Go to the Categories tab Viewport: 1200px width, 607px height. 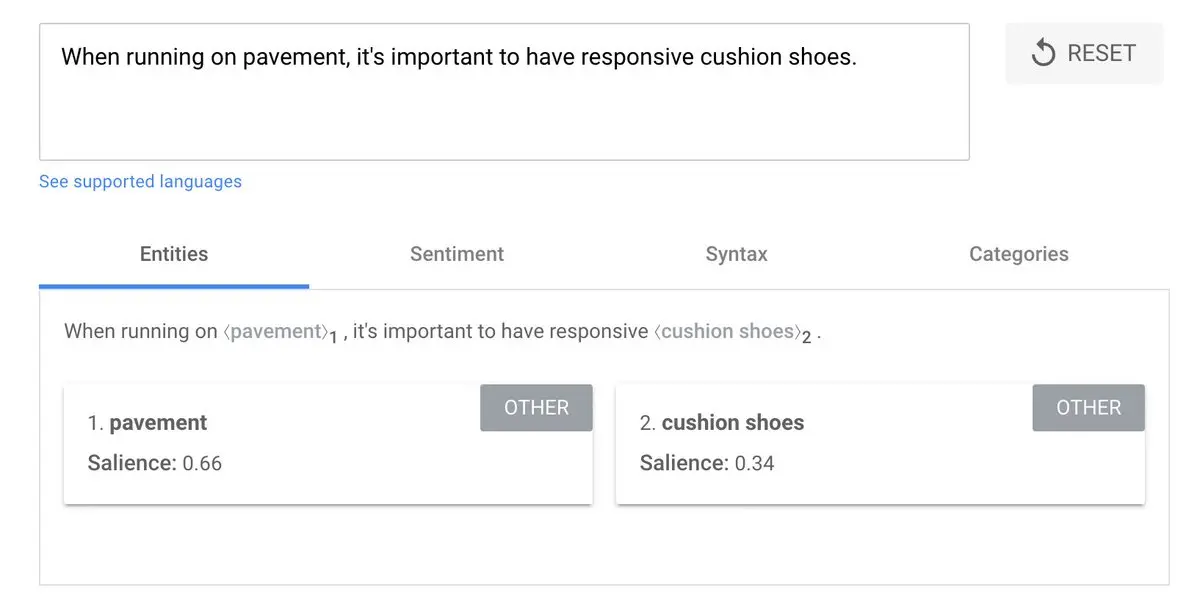1018,254
